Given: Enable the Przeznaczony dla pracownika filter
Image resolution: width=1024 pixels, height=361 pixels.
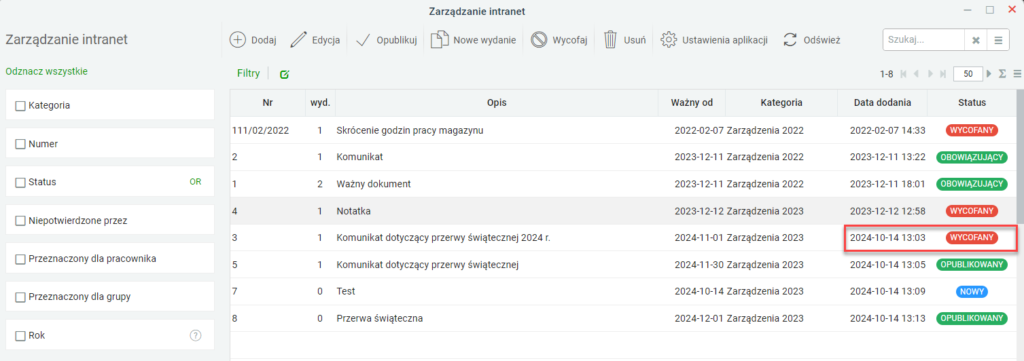Looking at the screenshot, I should [20, 259].
